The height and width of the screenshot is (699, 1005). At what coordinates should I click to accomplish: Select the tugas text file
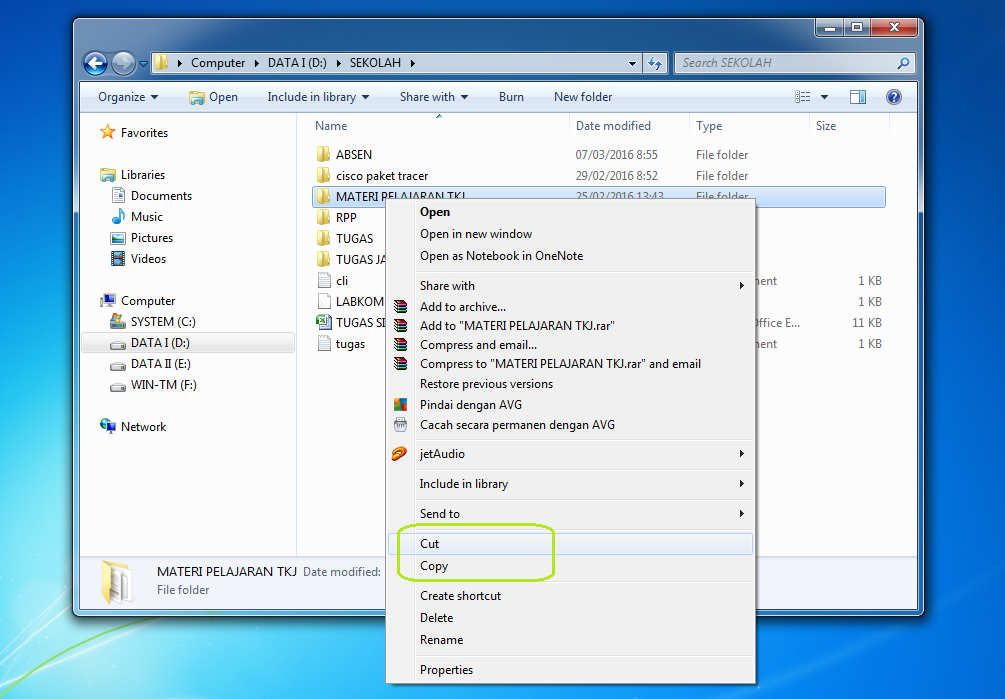342,344
